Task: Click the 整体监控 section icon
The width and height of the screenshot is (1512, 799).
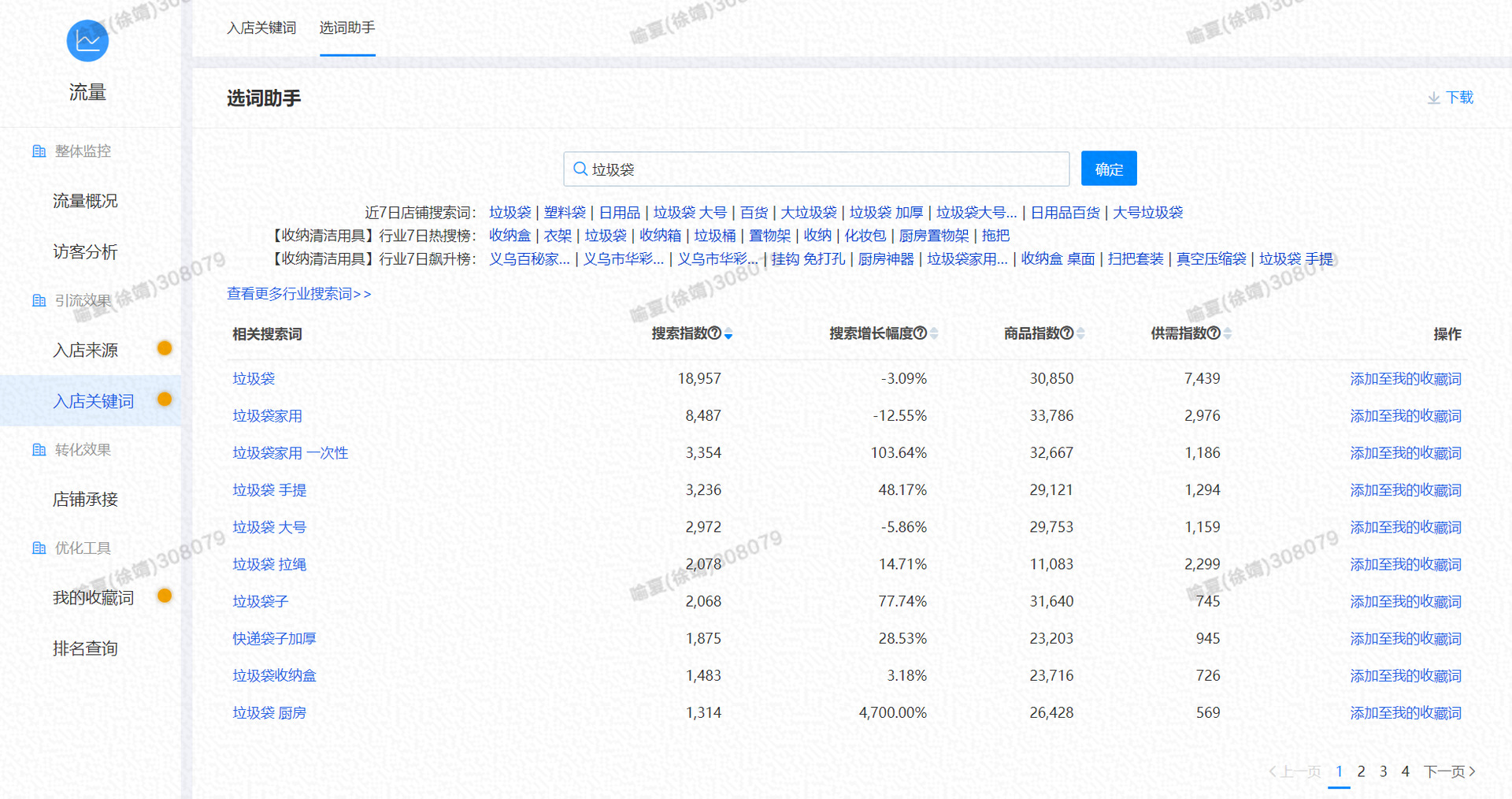Action: click(39, 151)
